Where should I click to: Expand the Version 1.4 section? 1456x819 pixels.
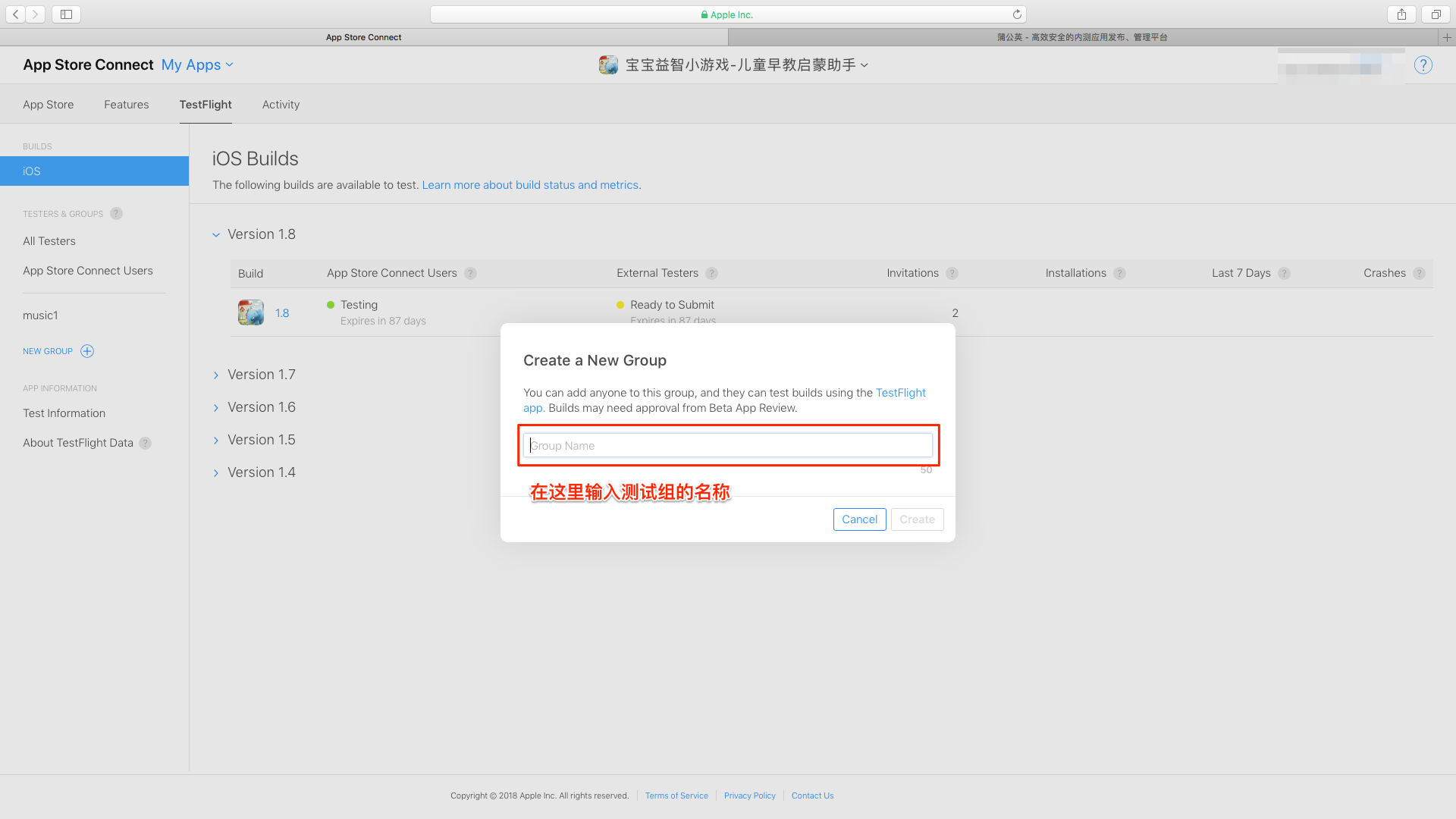[x=216, y=473]
